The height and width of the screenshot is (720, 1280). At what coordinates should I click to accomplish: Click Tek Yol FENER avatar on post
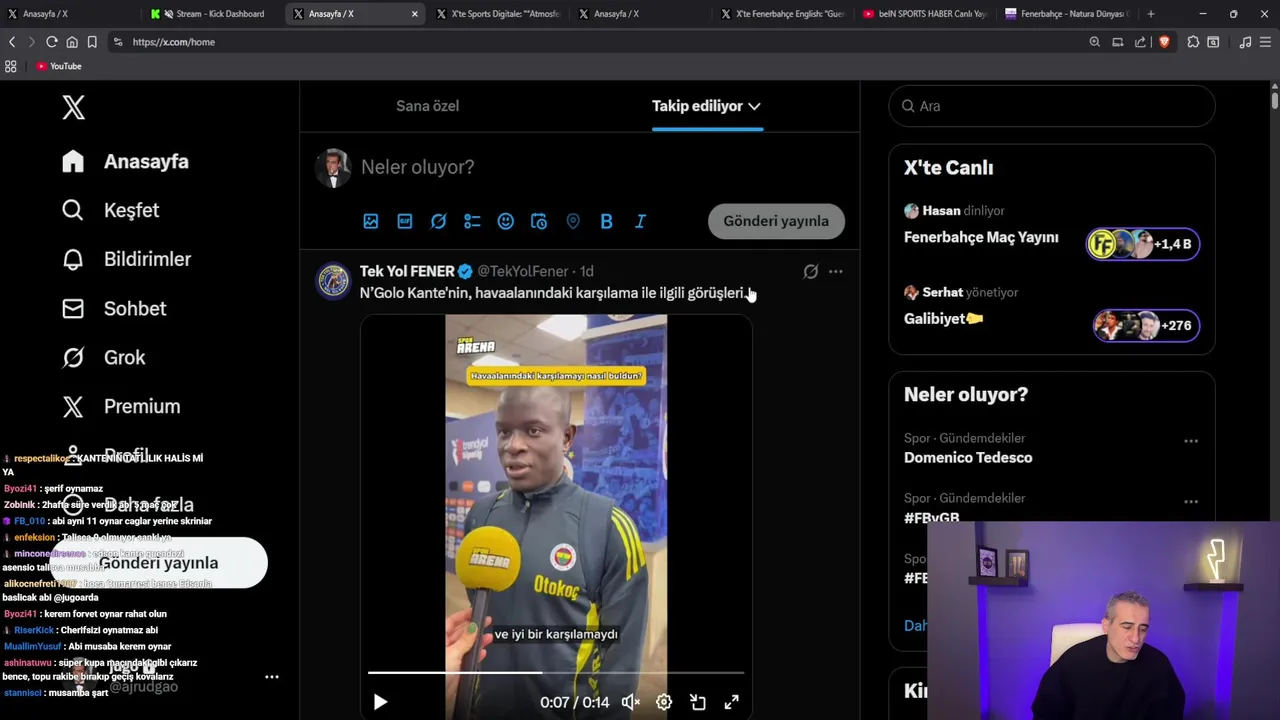[333, 281]
